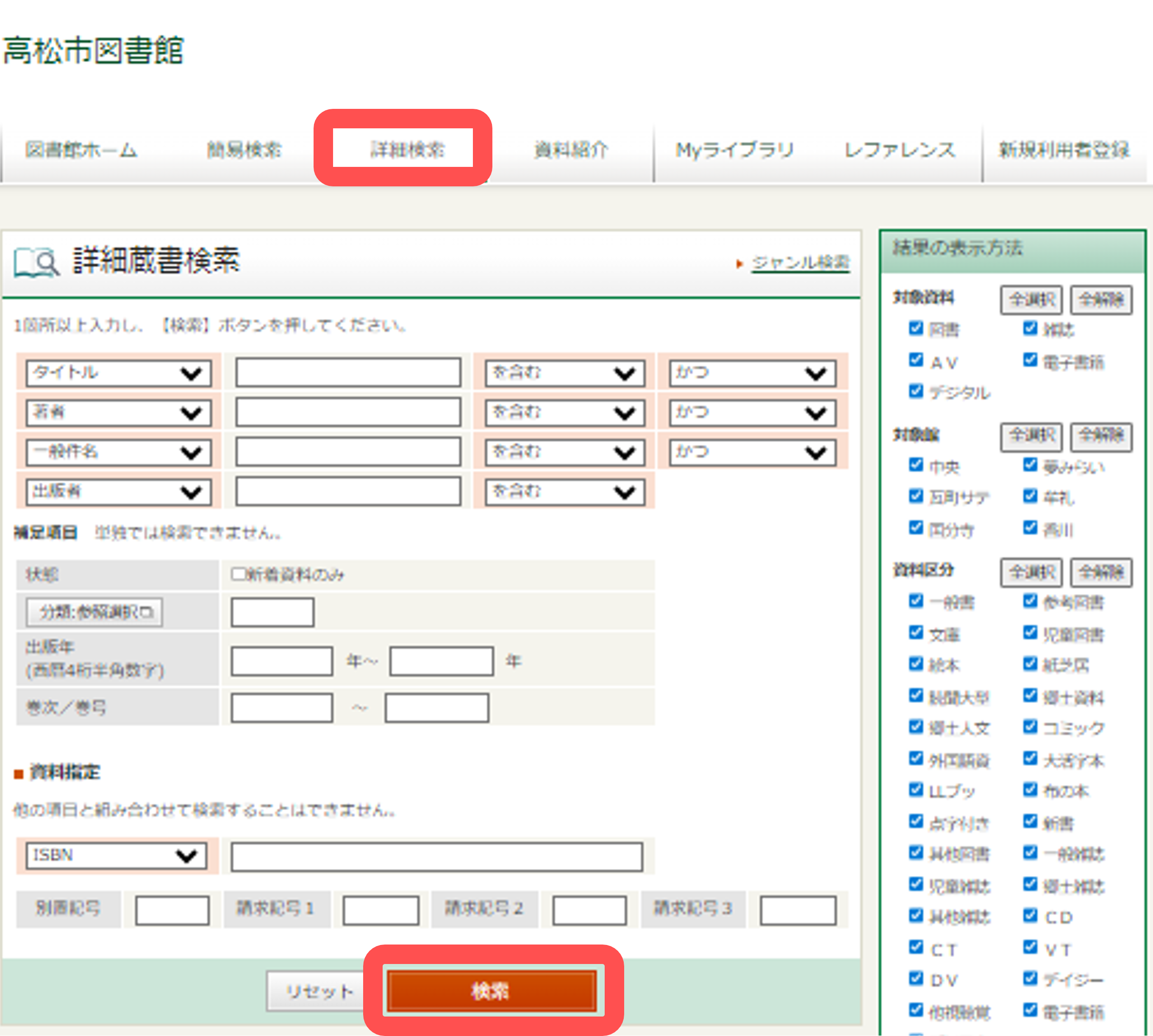Enable the 新着資料のみ checkbox
Screen dimensions: 1153x1036
tap(238, 574)
